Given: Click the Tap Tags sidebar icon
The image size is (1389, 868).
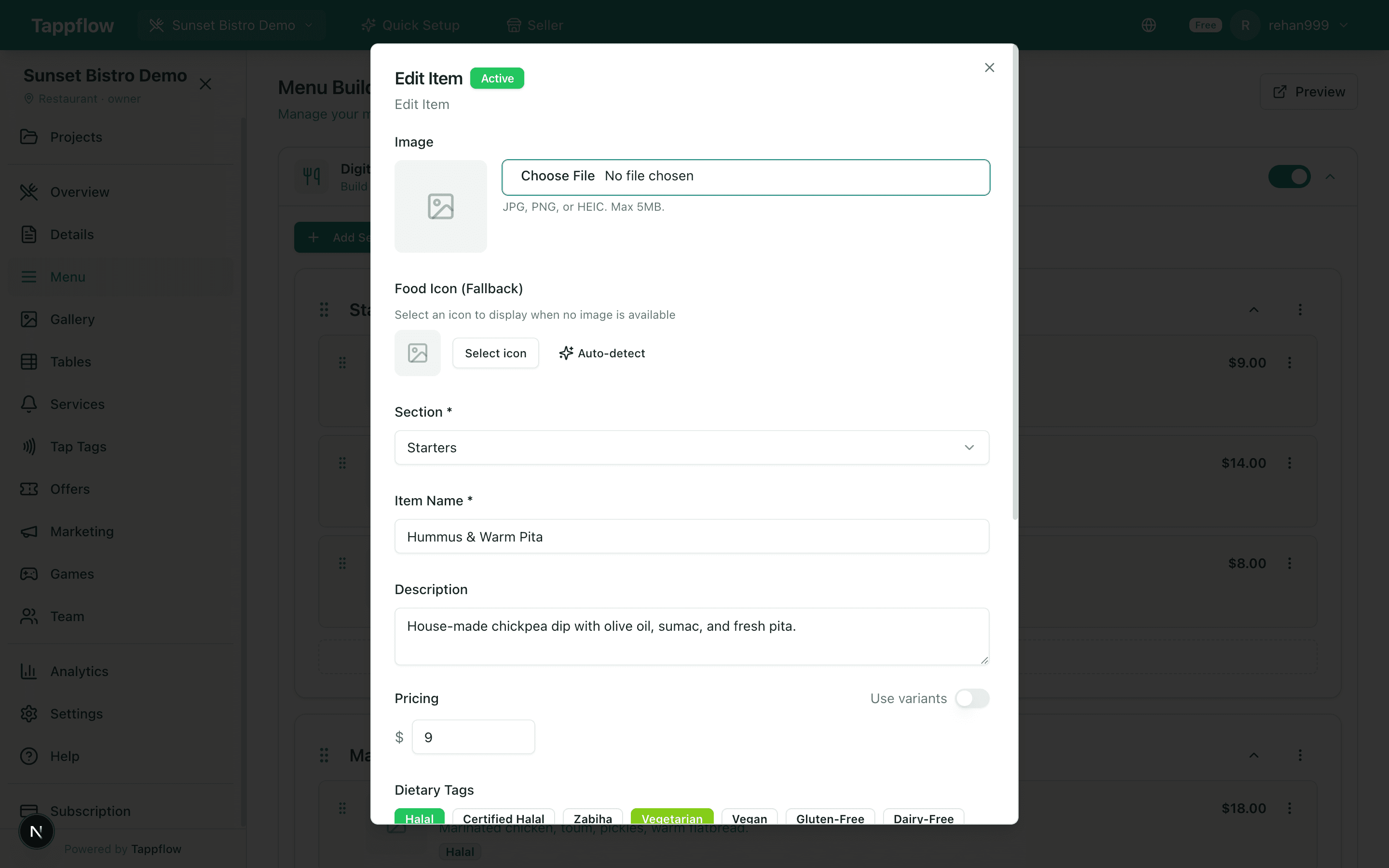Looking at the screenshot, I should click(x=29, y=447).
